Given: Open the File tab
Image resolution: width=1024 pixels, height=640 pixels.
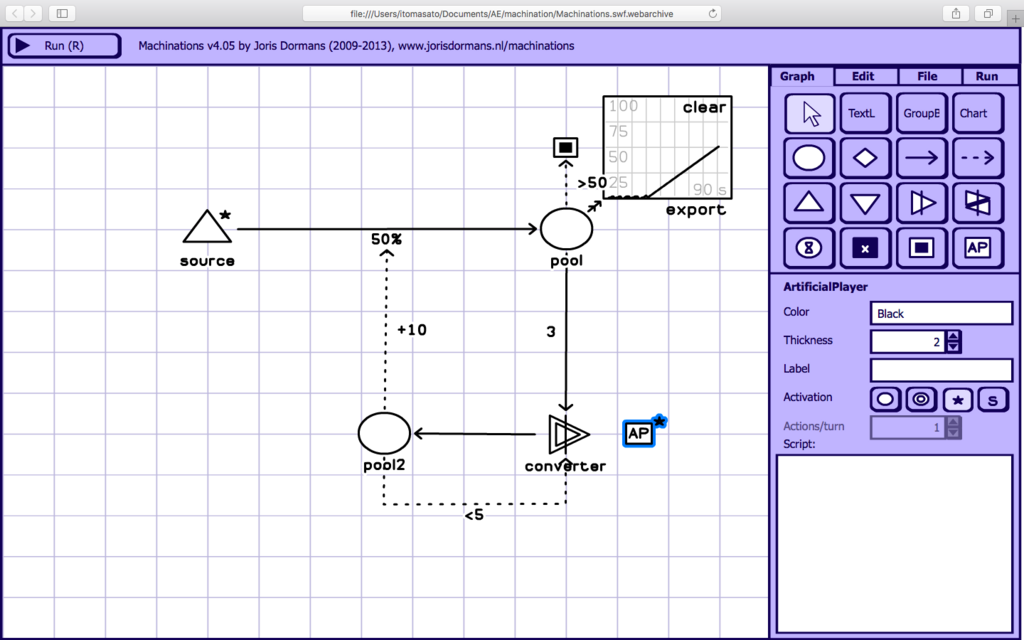Looking at the screenshot, I should (929, 76).
